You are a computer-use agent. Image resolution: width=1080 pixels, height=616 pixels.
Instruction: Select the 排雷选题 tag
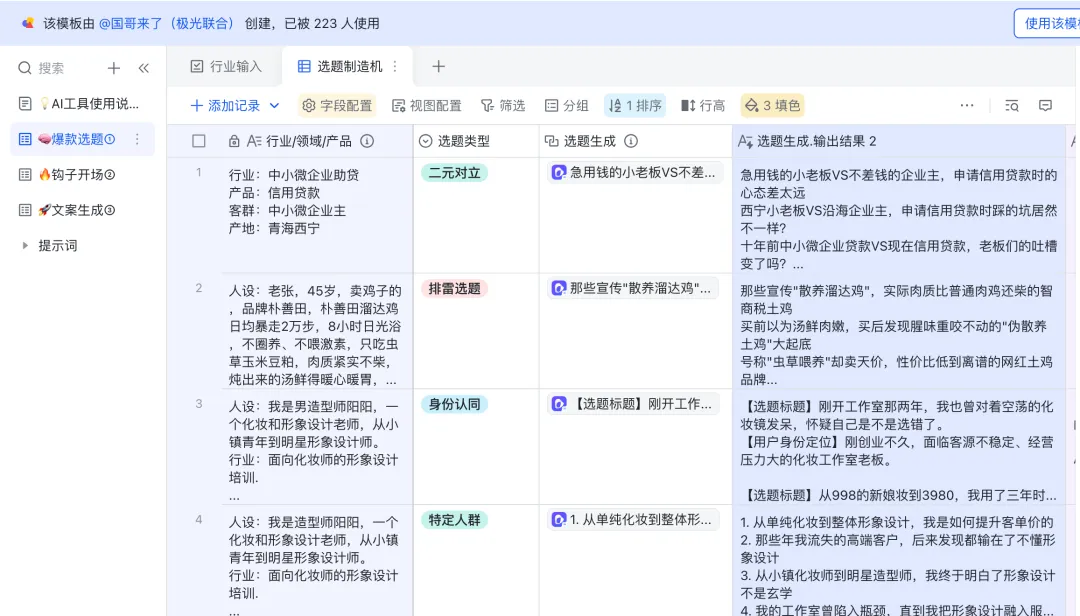coord(455,288)
